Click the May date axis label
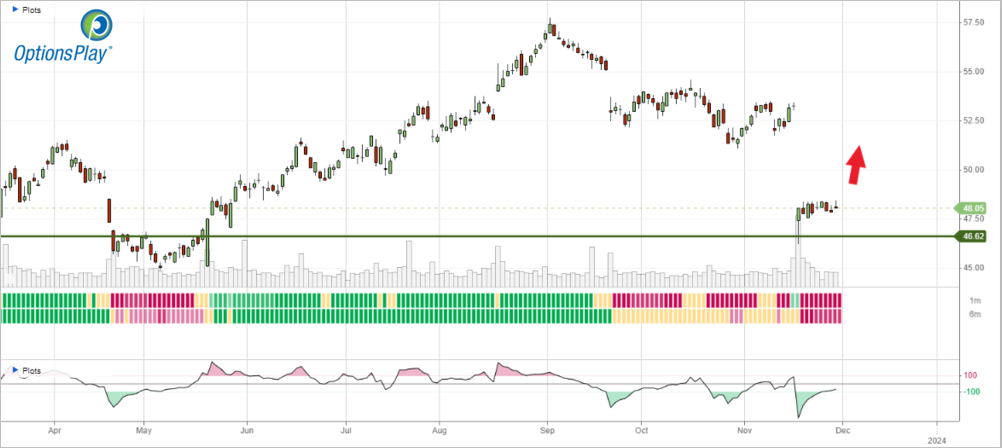 tap(144, 431)
